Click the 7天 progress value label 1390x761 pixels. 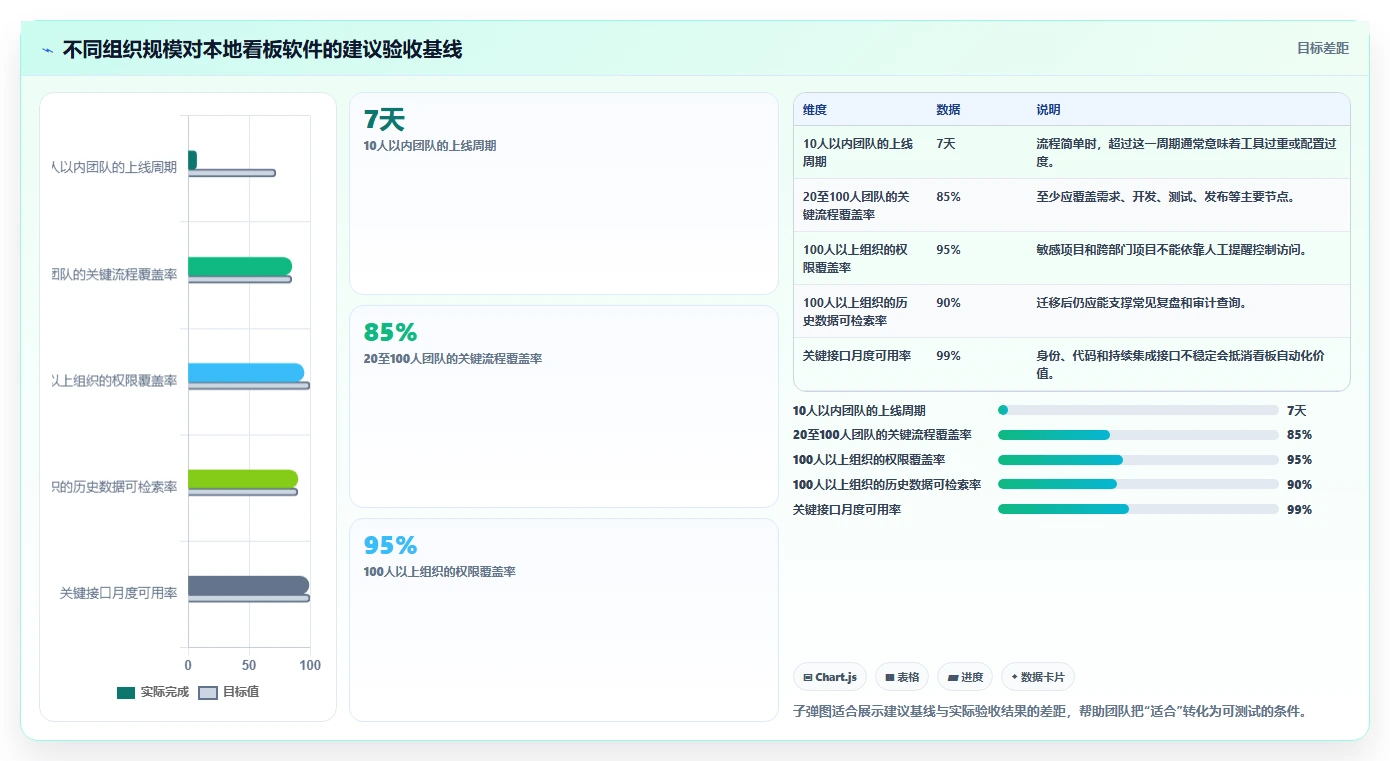coord(1296,410)
